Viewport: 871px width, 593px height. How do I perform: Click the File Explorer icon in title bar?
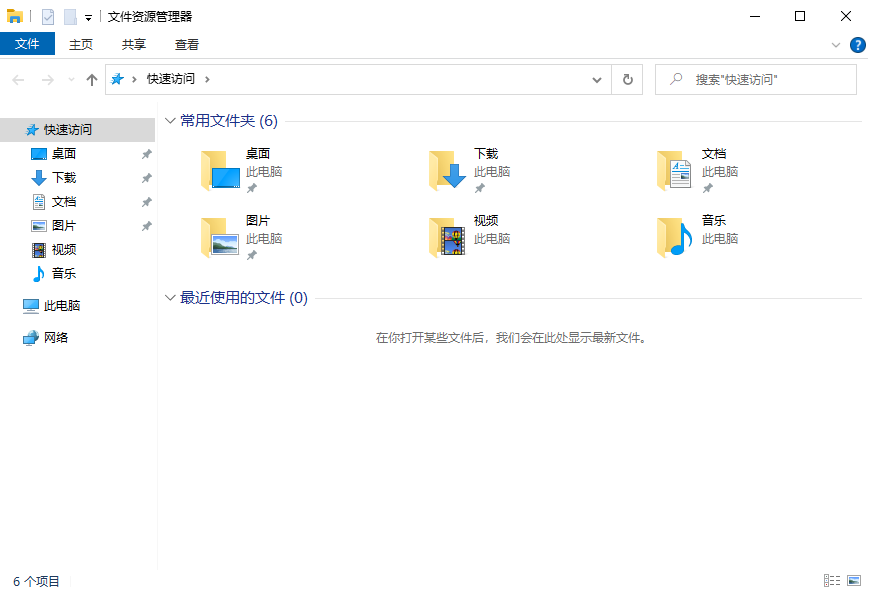pyautogui.click(x=14, y=16)
